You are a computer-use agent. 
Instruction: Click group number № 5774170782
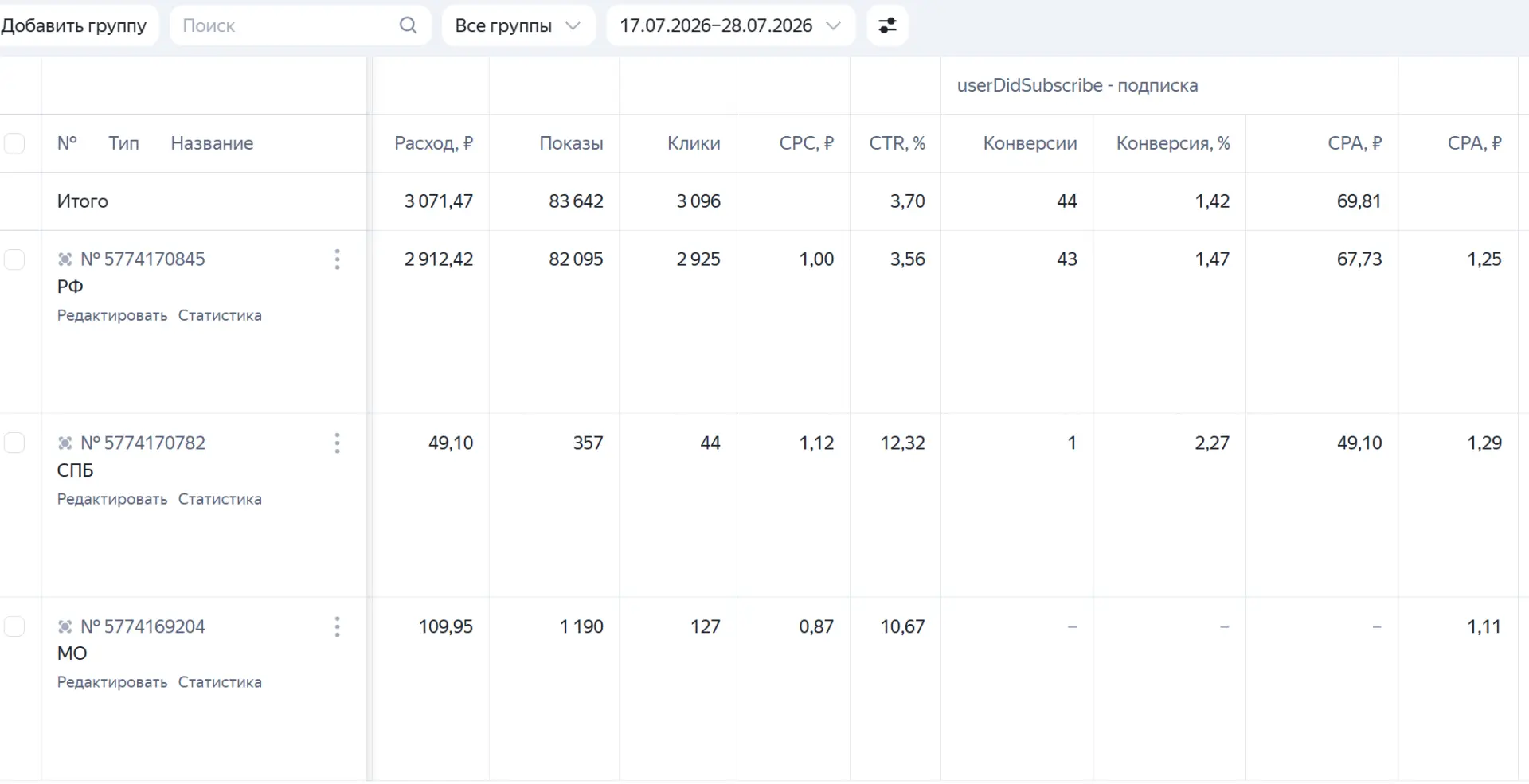pyautogui.click(x=143, y=443)
